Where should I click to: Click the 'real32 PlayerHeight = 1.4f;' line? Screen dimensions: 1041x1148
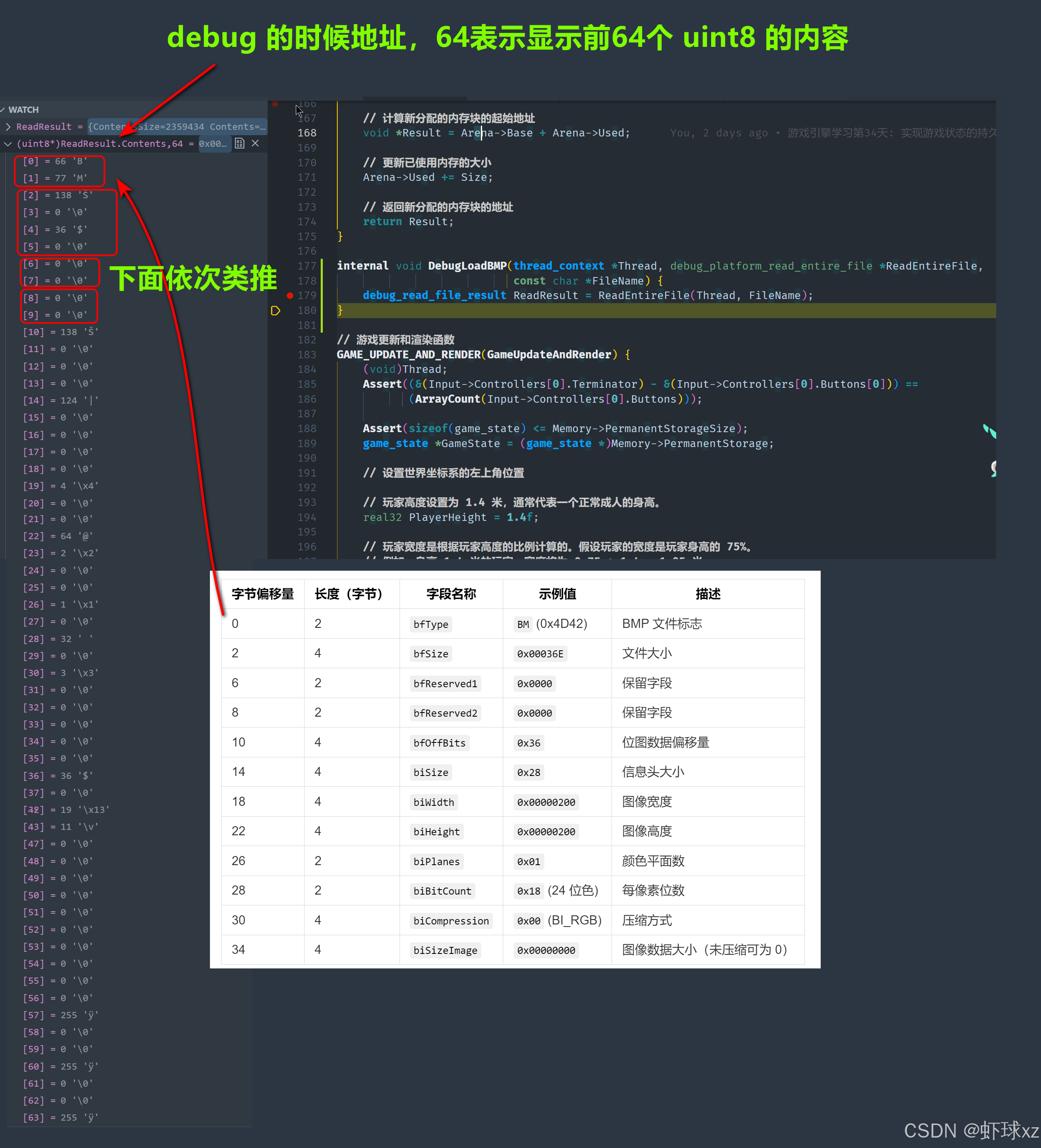pyautogui.click(x=450, y=517)
